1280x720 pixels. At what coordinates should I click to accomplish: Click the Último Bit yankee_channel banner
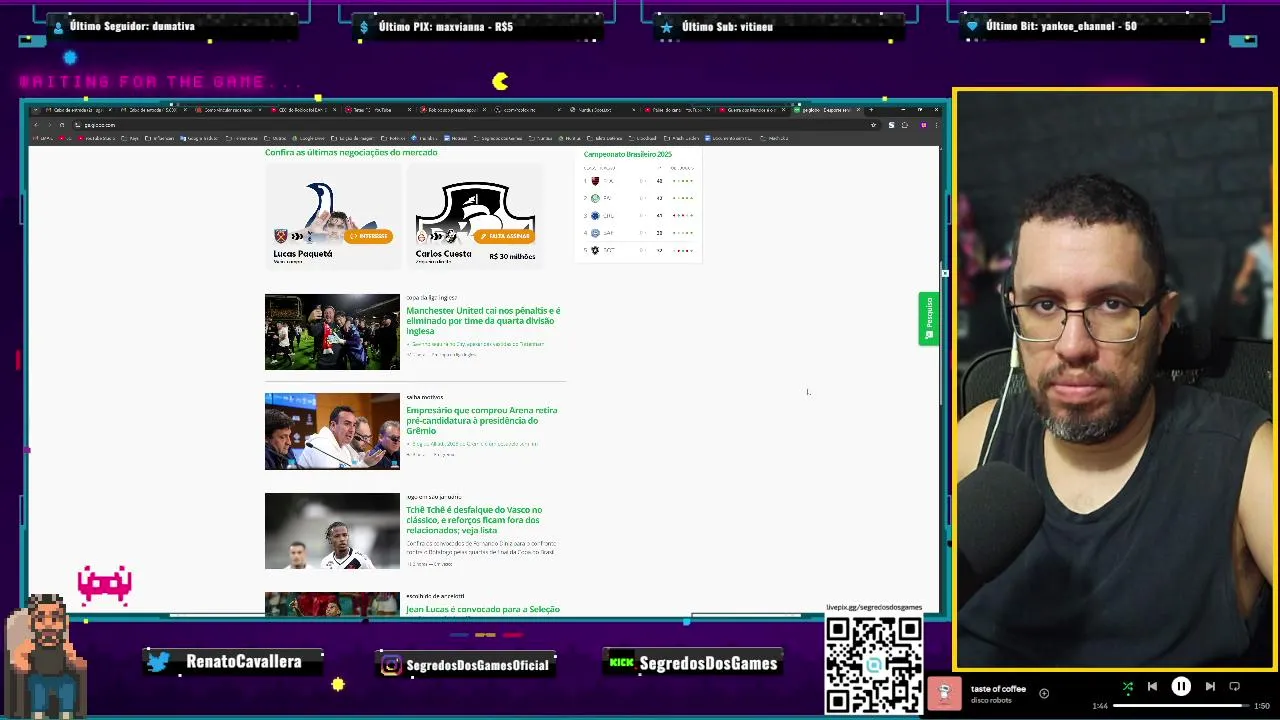click(1085, 27)
